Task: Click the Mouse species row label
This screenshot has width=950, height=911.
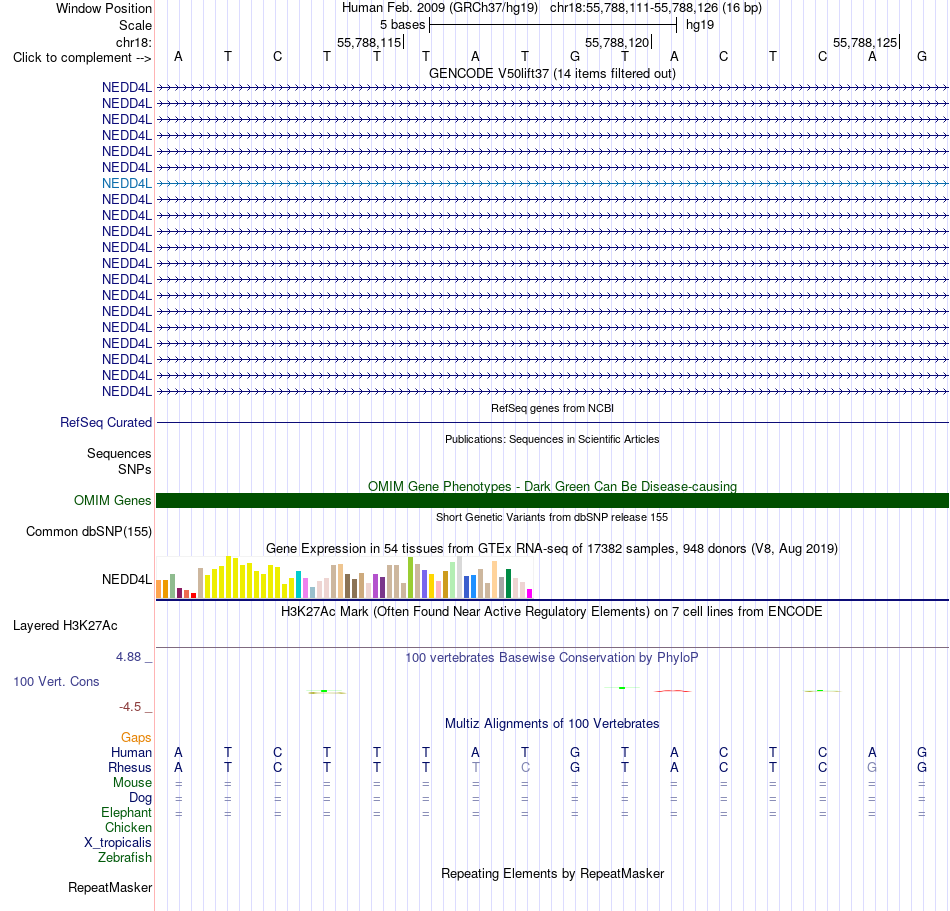Action: (x=132, y=783)
